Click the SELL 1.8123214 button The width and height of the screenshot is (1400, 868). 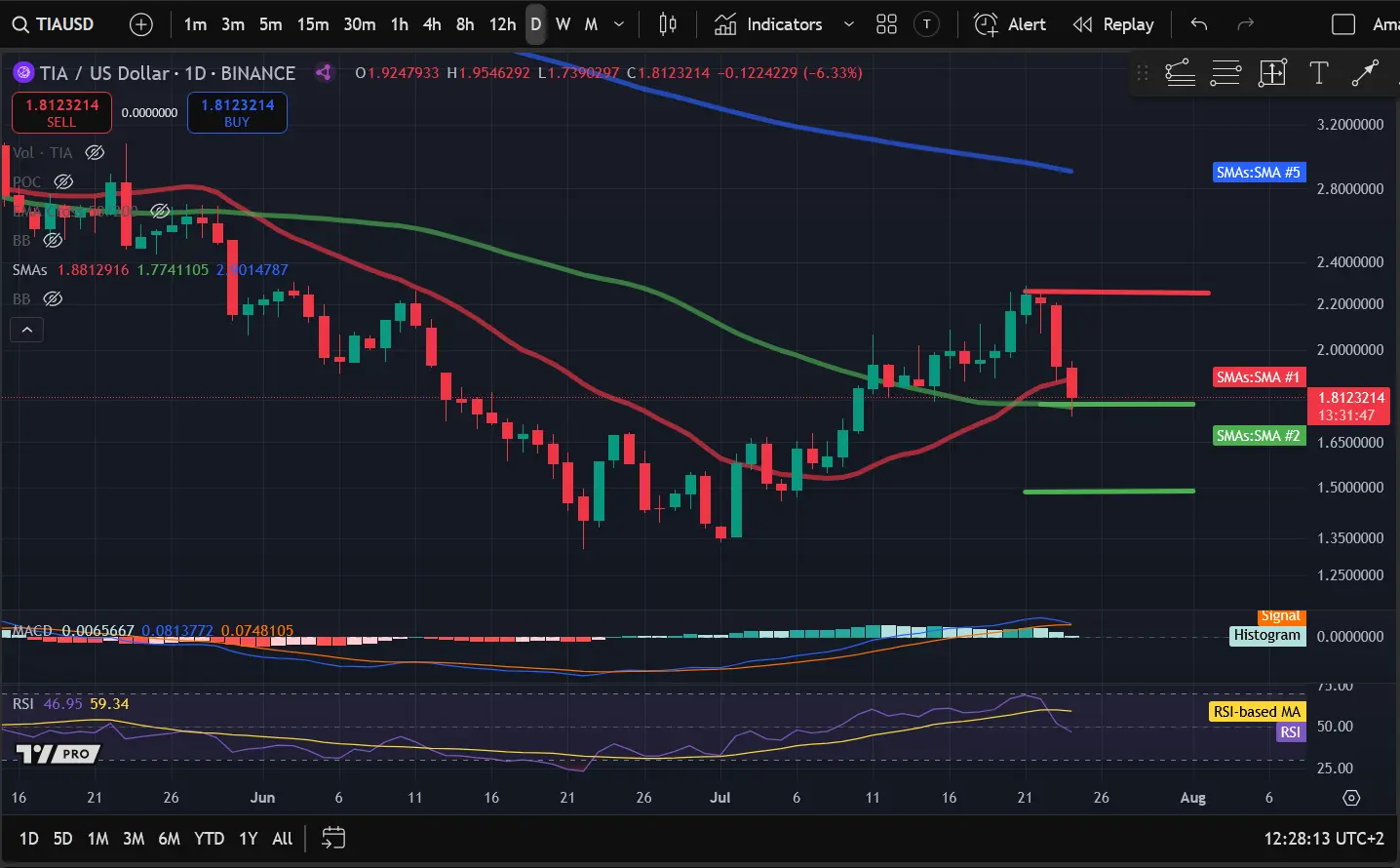point(61,112)
